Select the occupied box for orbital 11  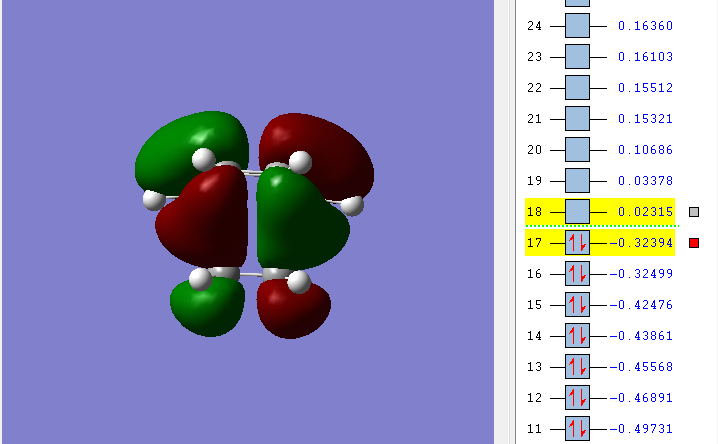click(577, 428)
